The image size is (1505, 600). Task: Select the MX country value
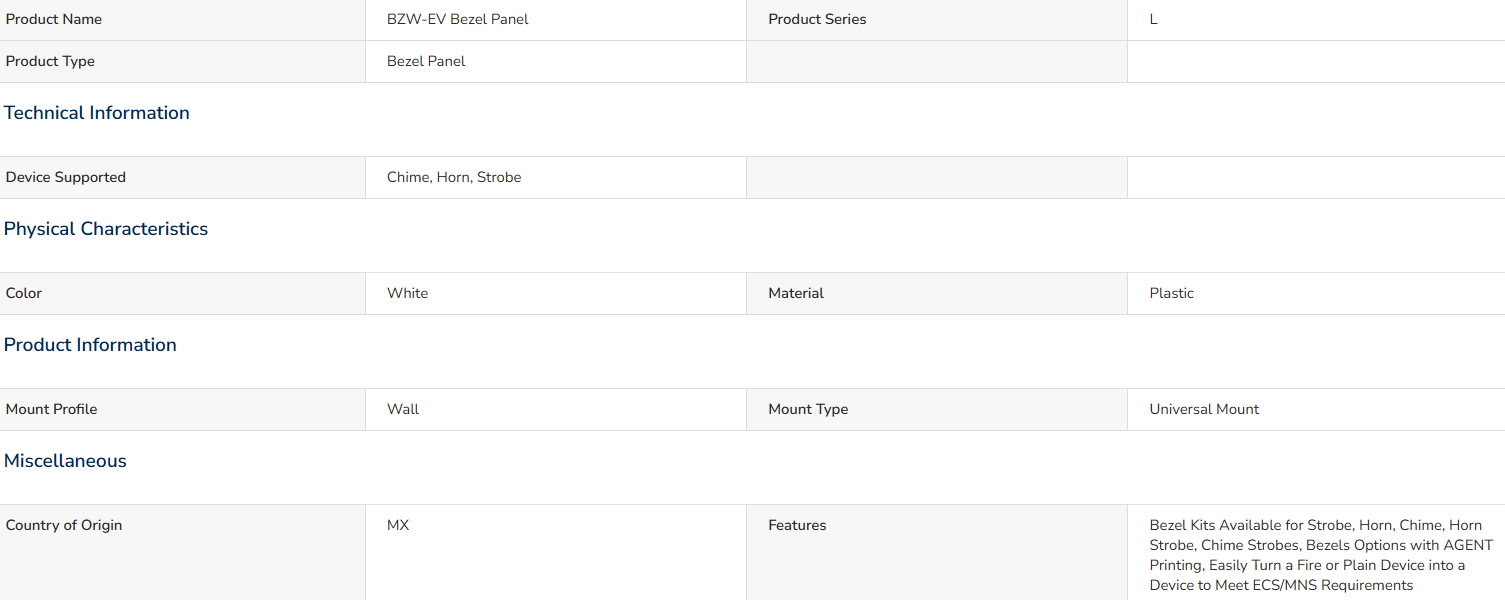398,525
